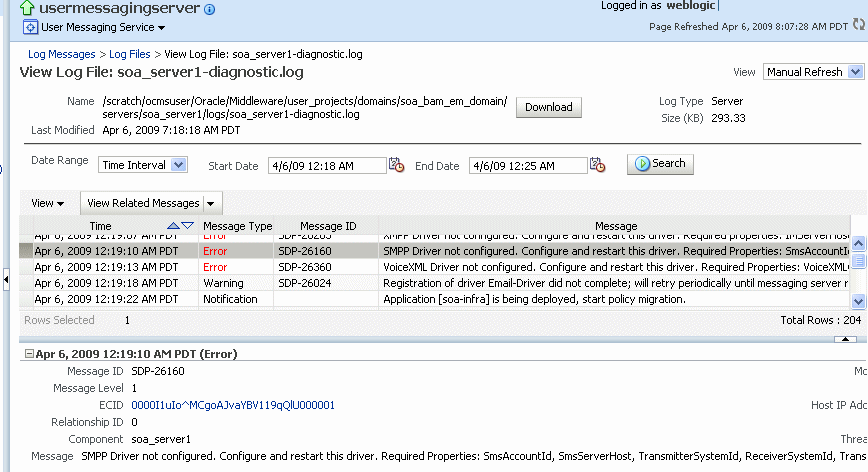Image resolution: width=868 pixels, height=472 pixels.
Task: Open the Manual Refresh view dropdown
Action: click(813, 72)
